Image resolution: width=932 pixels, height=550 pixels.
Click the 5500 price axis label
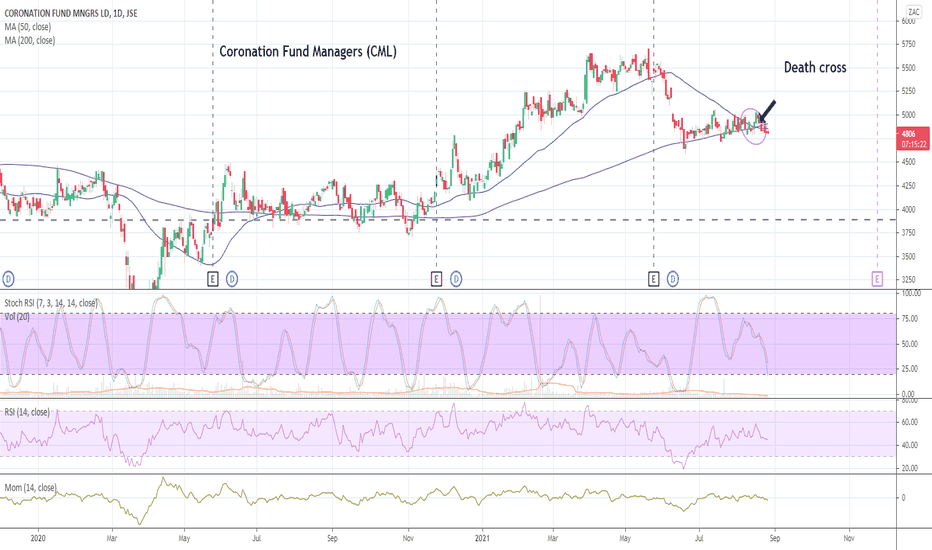click(x=908, y=68)
